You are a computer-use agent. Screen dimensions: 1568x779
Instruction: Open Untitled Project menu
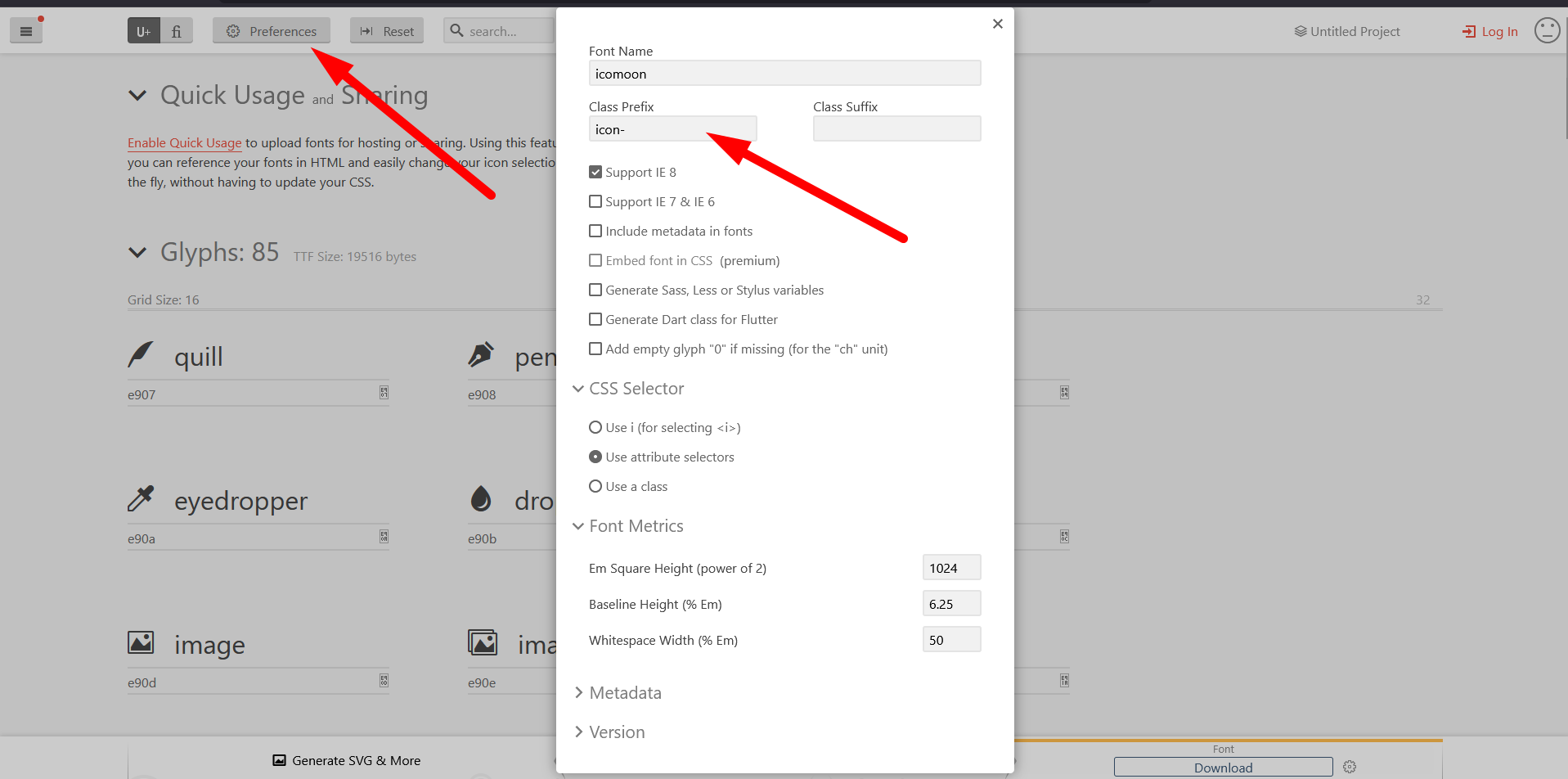1347,31
